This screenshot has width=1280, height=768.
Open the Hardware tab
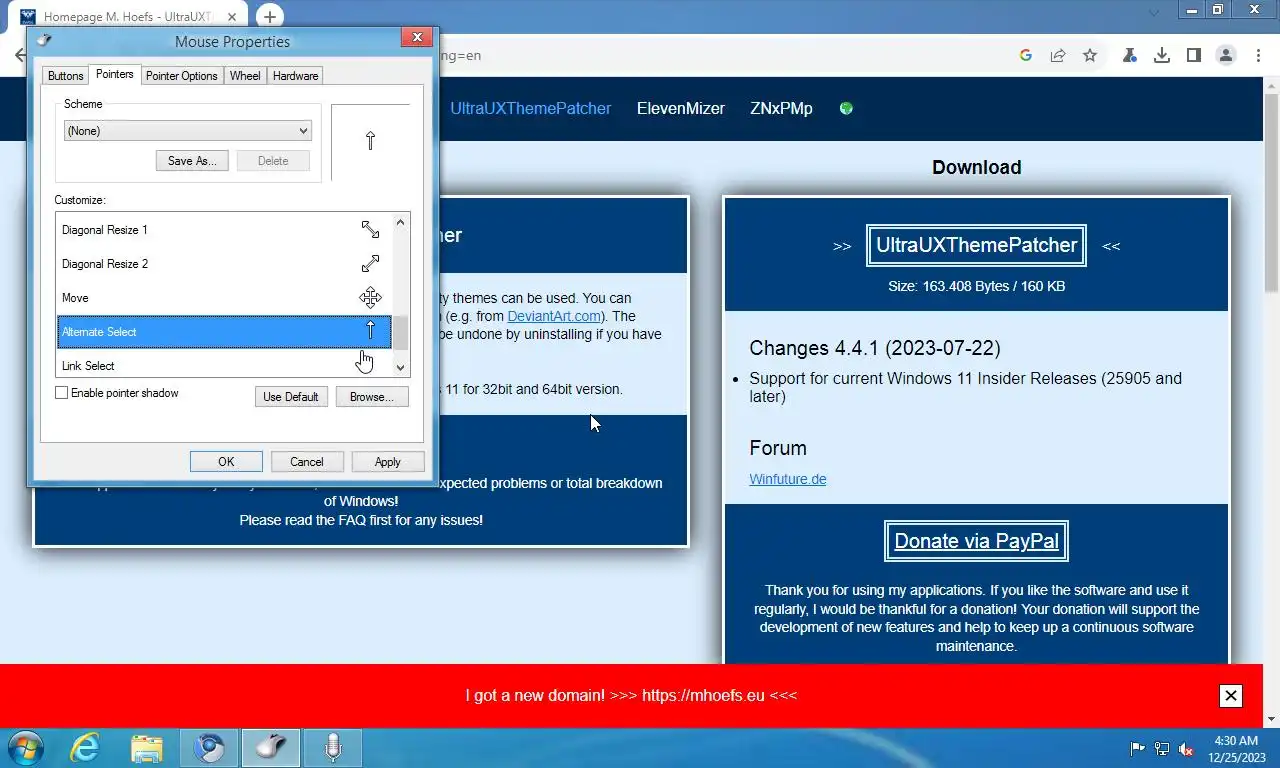296,76
